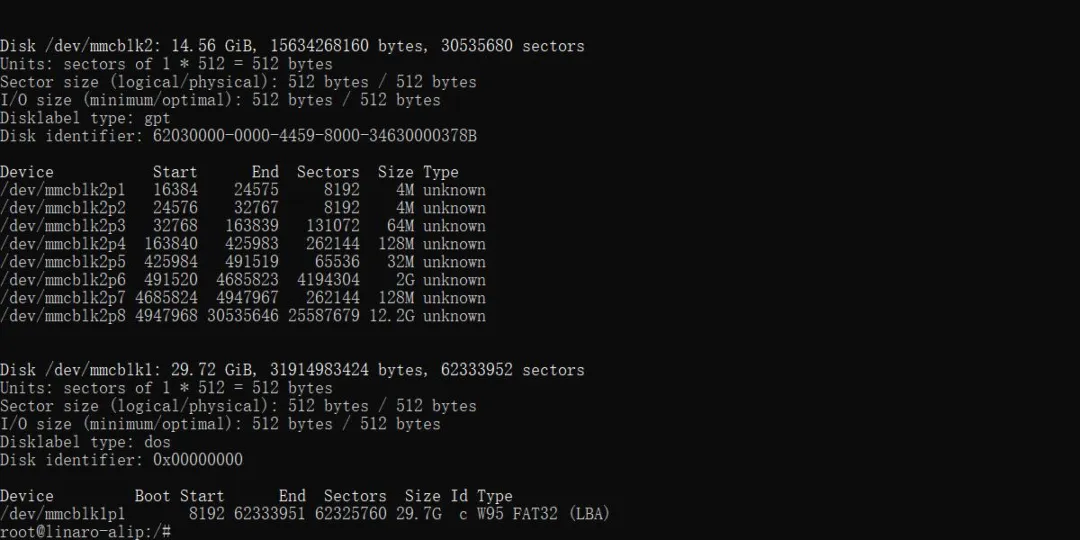The height and width of the screenshot is (540, 1080).
Task: Click the /dev/mmcblk2p8 partition row
Action: pyautogui.click(x=243, y=316)
